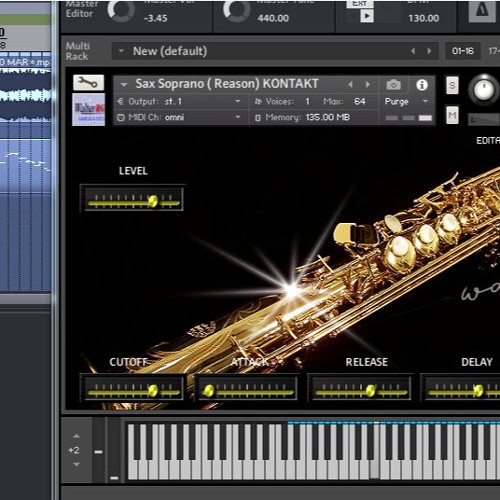Click the Multi Rack label
500x500 pixels.
pos(77,51)
